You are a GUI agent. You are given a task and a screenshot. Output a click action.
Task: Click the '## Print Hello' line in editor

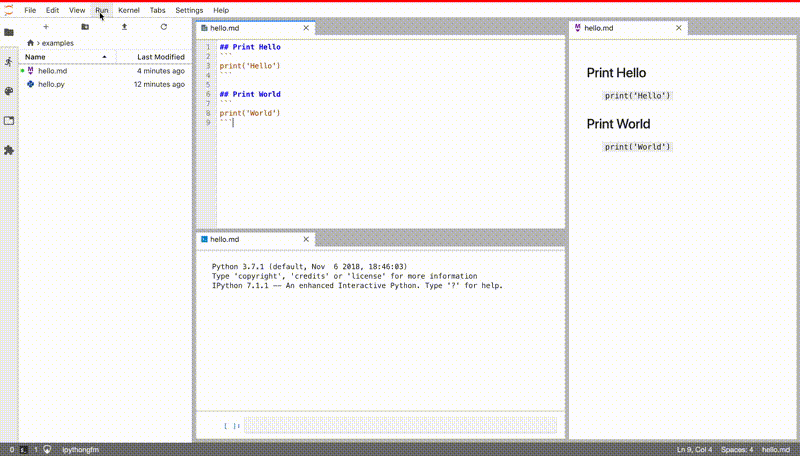(250, 47)
